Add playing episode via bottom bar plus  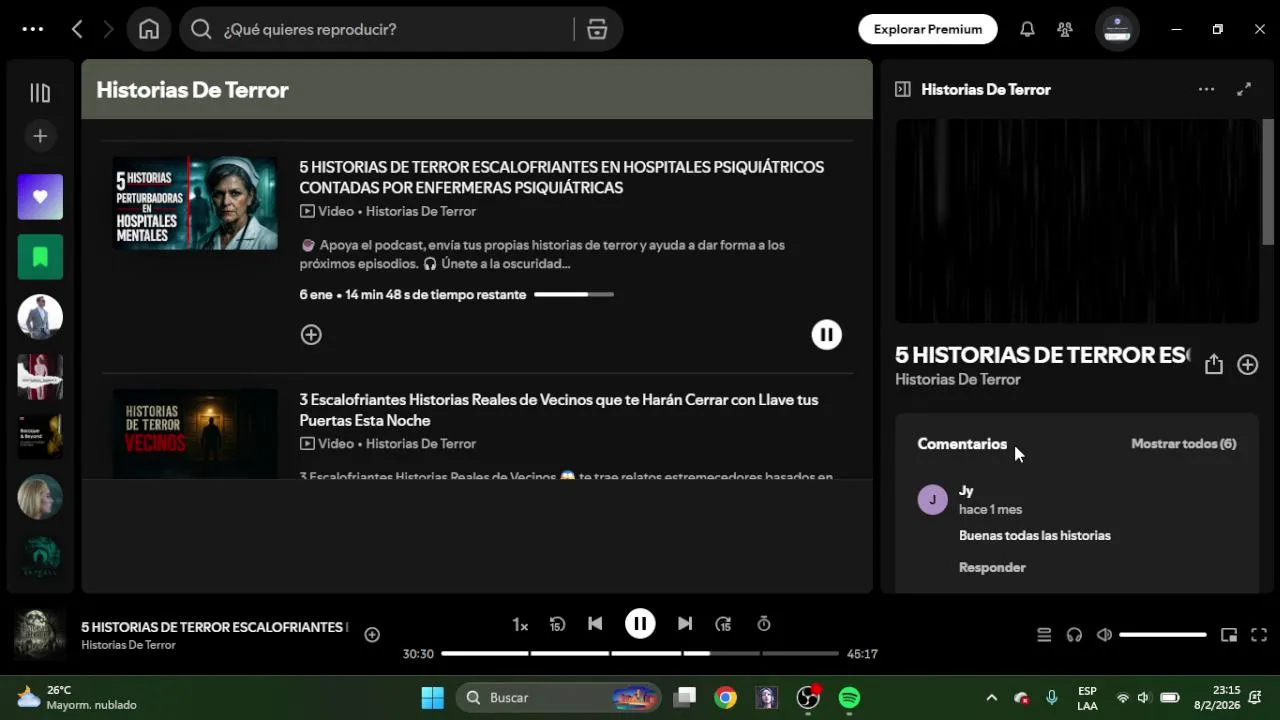coord(372,634)
